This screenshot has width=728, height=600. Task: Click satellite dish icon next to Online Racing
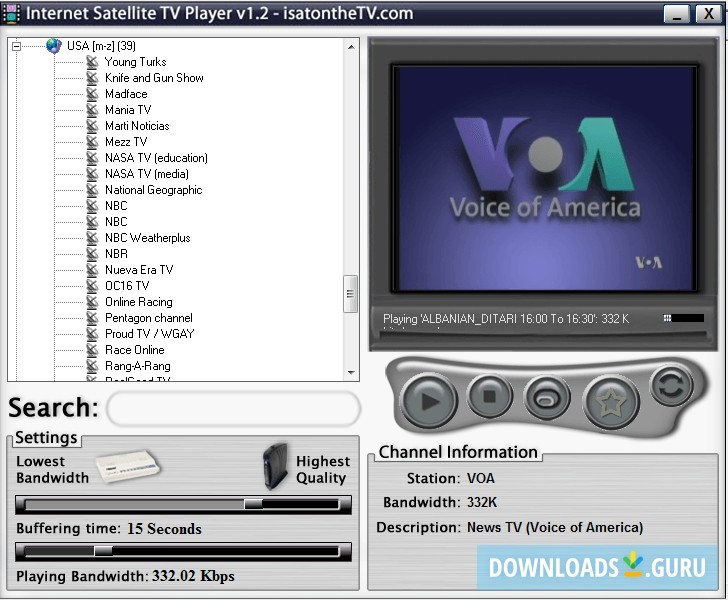click(92, 302)
